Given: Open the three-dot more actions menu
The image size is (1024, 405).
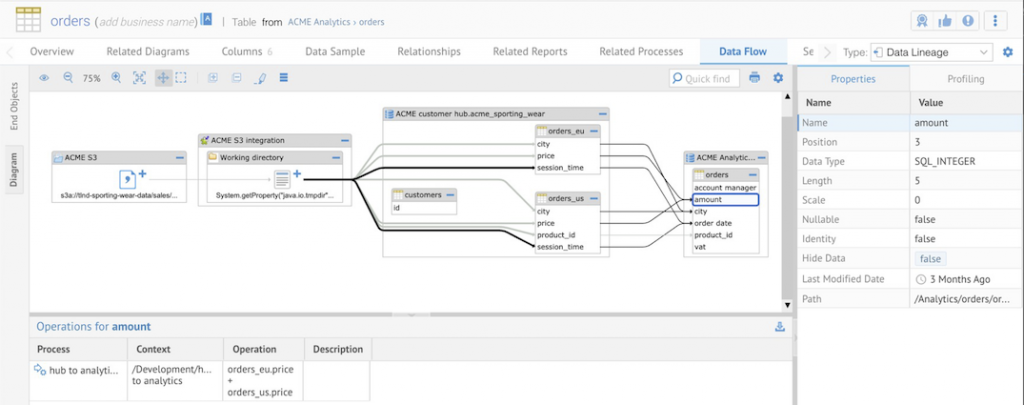Looking at the screenshot, I should pos(995,21).
